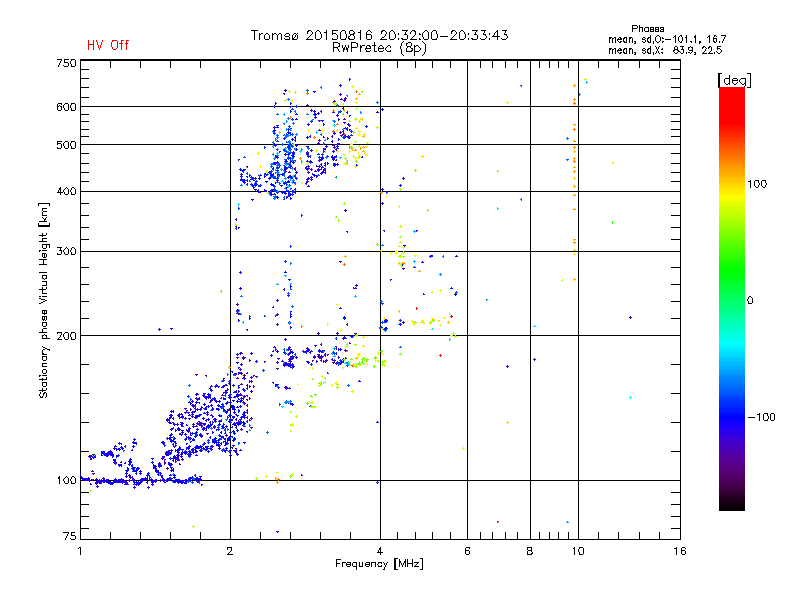Image resolution: width=800 pixels, height=600 pixels.
Task: Select the title 'Tromsø 20150816 20:32:00-20:33:43'
Action: [380, 35]
